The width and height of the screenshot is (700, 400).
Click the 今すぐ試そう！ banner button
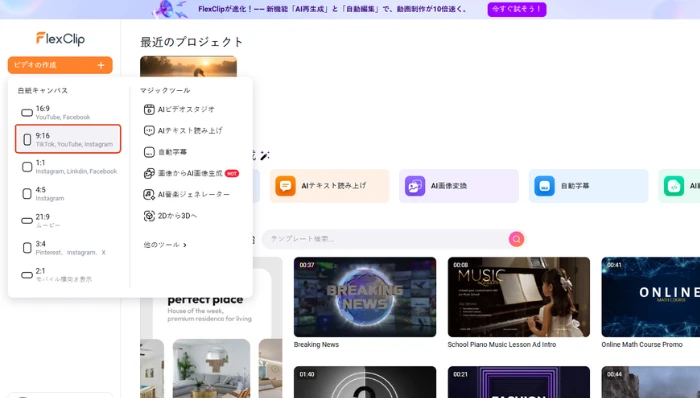(x=517, y=9)
